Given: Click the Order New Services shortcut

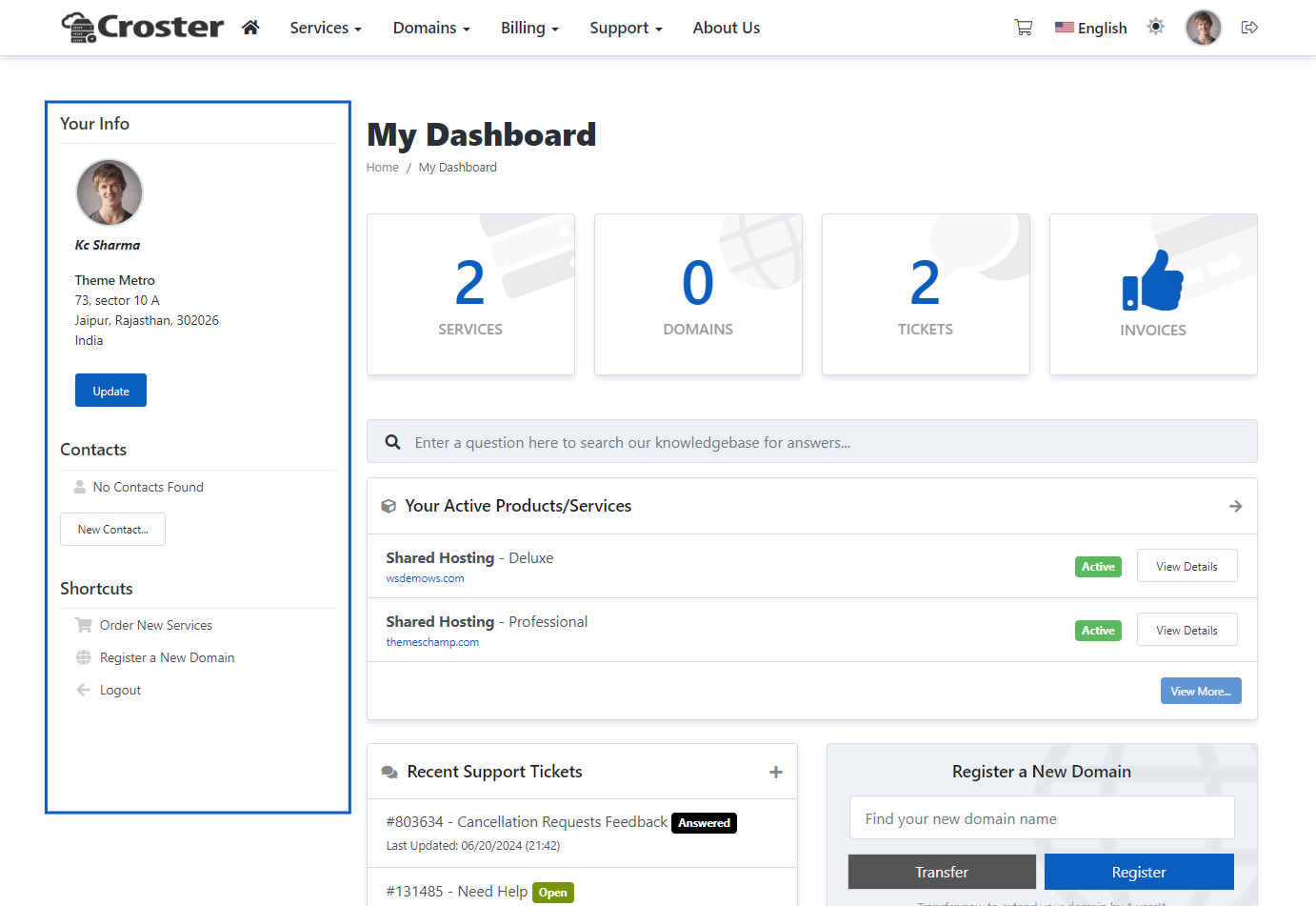Looking at the screenshot, I should [156, 625].
